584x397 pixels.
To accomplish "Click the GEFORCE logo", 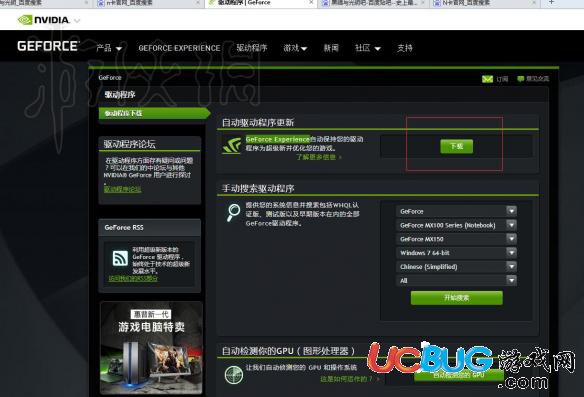I will [48, 46].
